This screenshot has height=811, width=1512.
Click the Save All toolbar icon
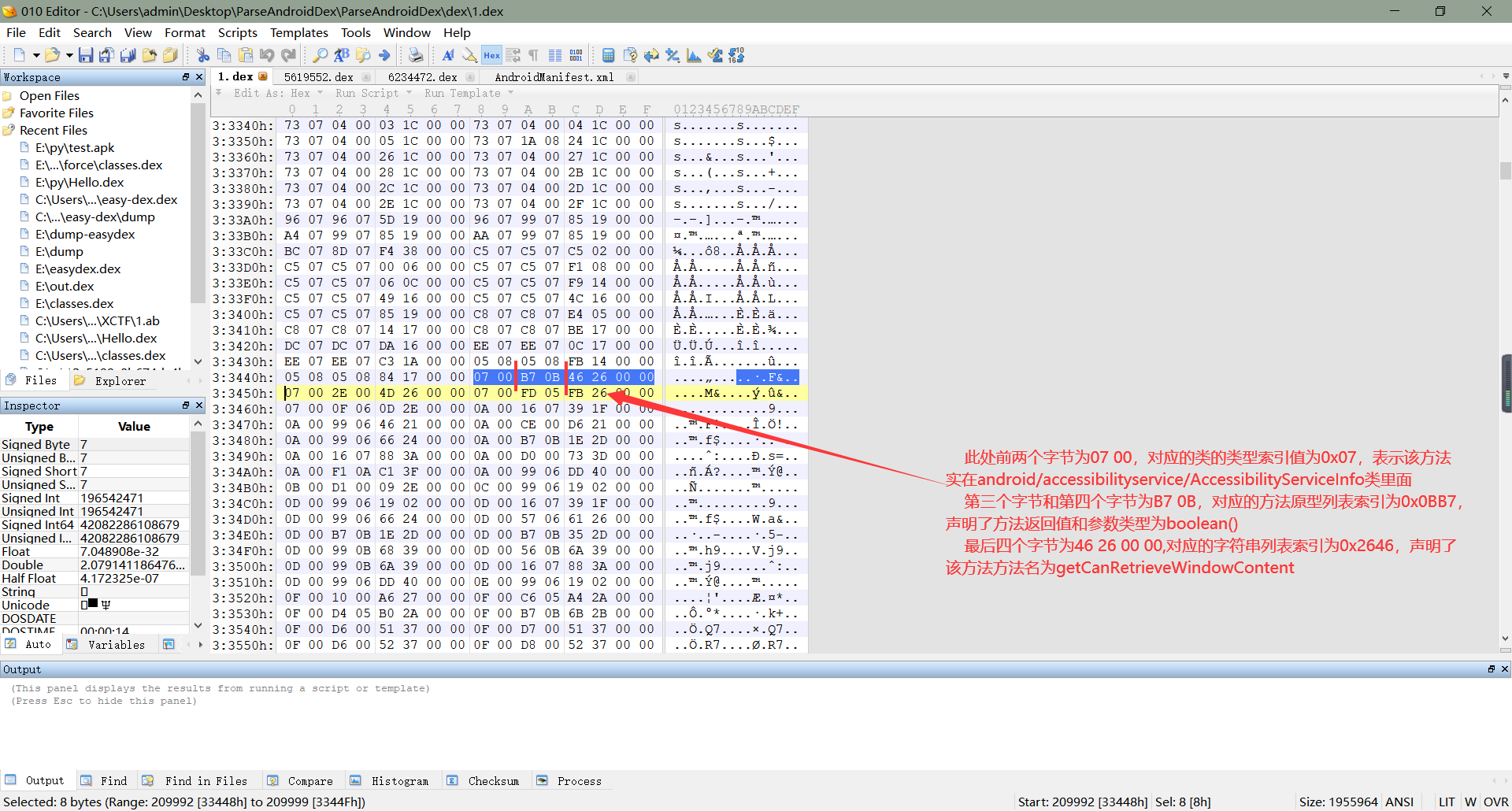coord(128,55)
